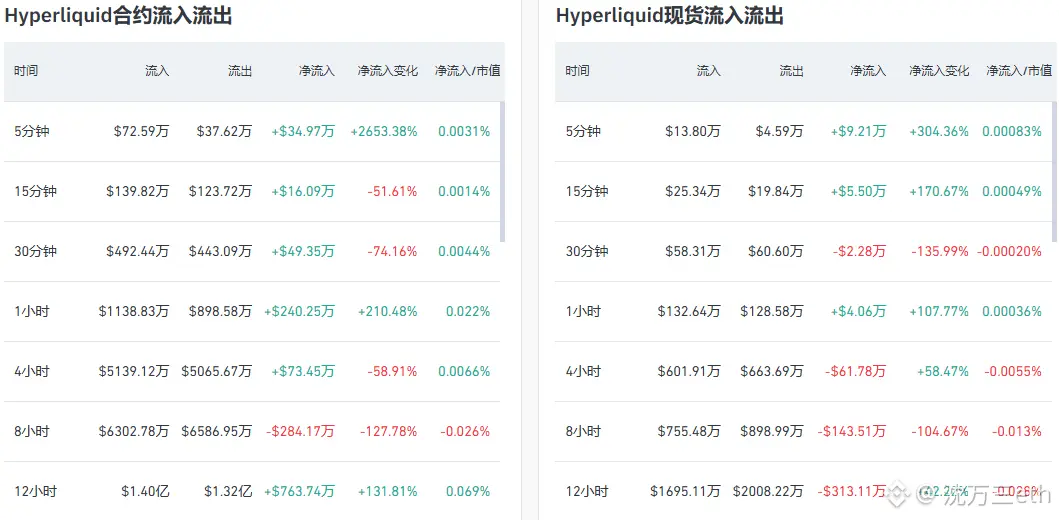Click the -74.16% change value
This screenshot has width=1059, height=520.
point(392,252)
